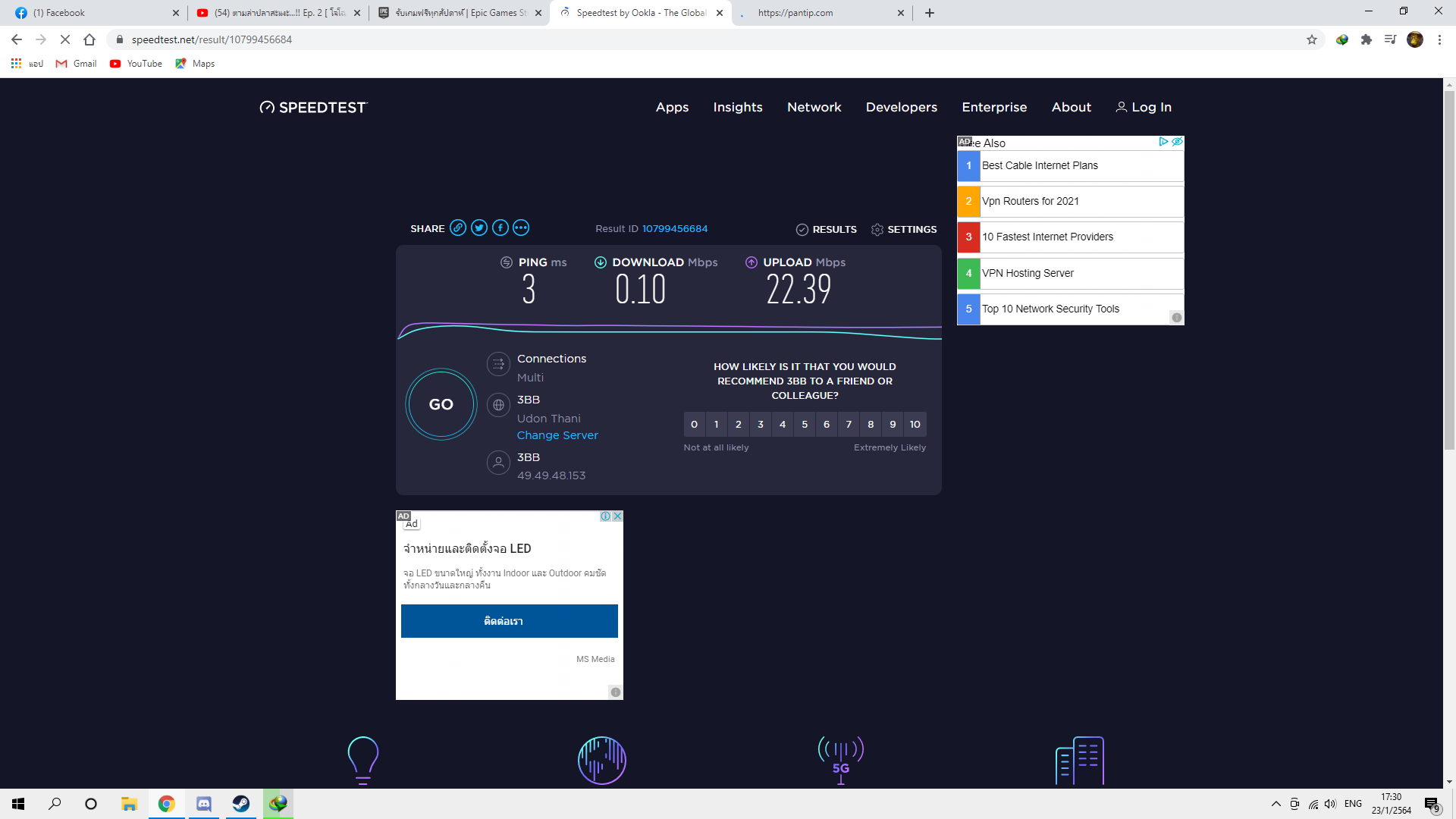Rate recommendation score 5
The height and width of the screenshot is (819, 1456).
tap(805, 424)
